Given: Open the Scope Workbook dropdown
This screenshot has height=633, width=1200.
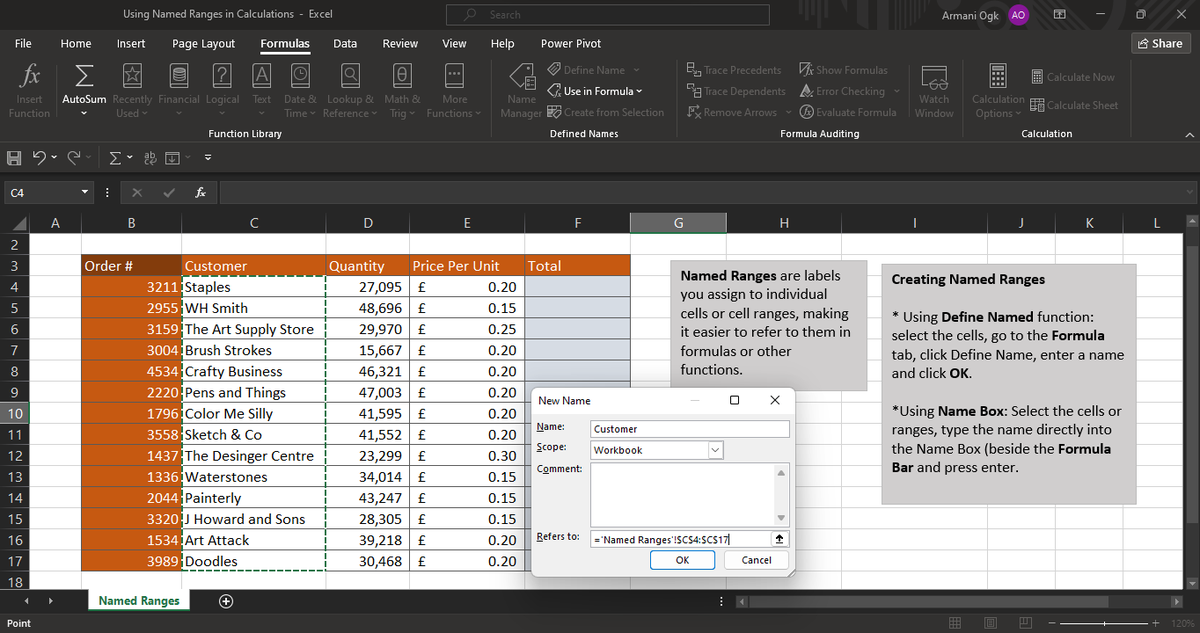Looking at the screenshot, I should coord(715,450).
